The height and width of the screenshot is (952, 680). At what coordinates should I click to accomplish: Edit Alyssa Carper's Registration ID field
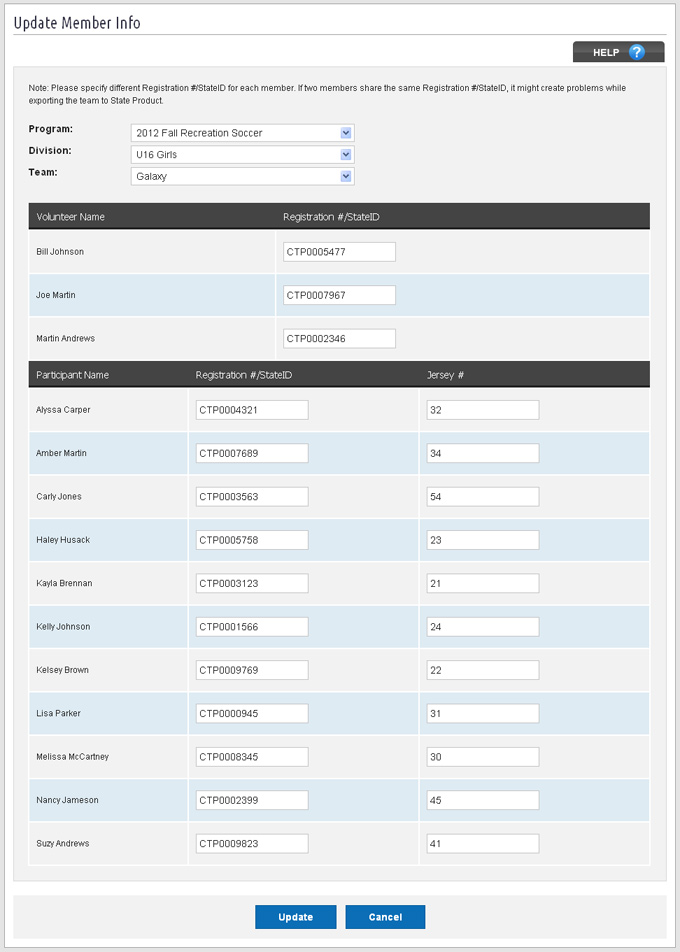coord(252,410)
